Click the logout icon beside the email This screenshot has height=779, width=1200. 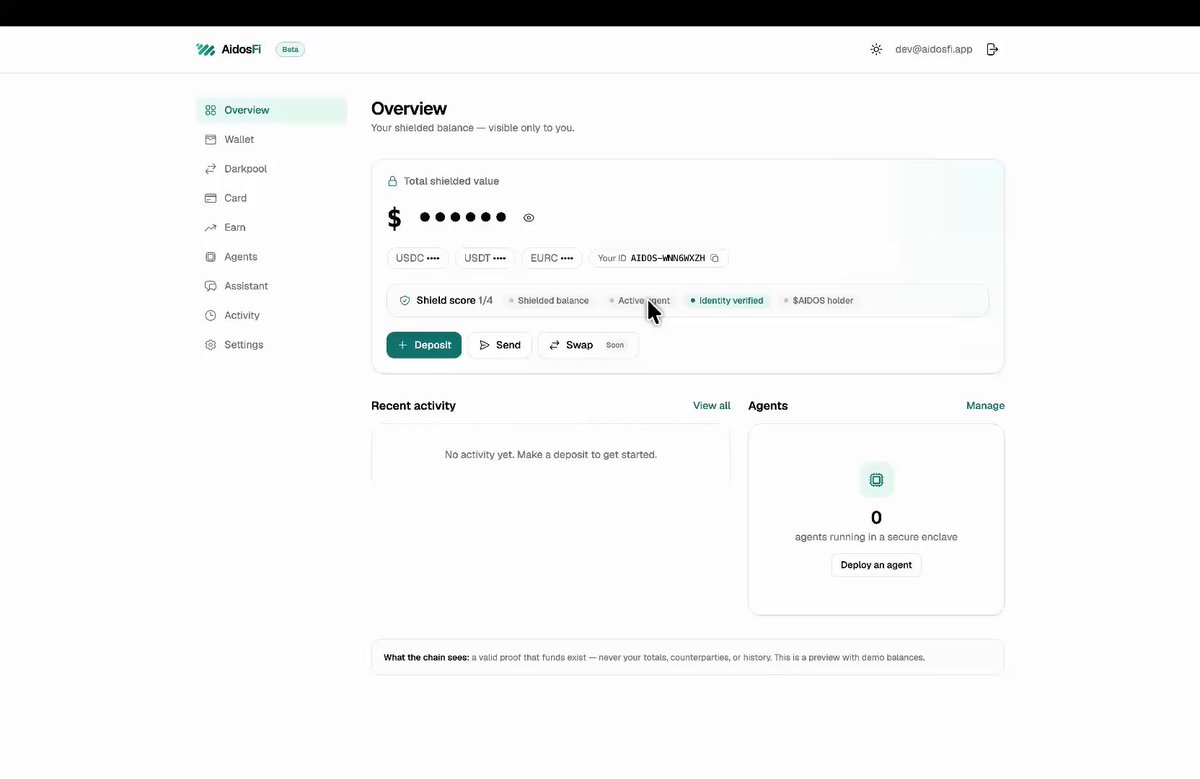992,49
